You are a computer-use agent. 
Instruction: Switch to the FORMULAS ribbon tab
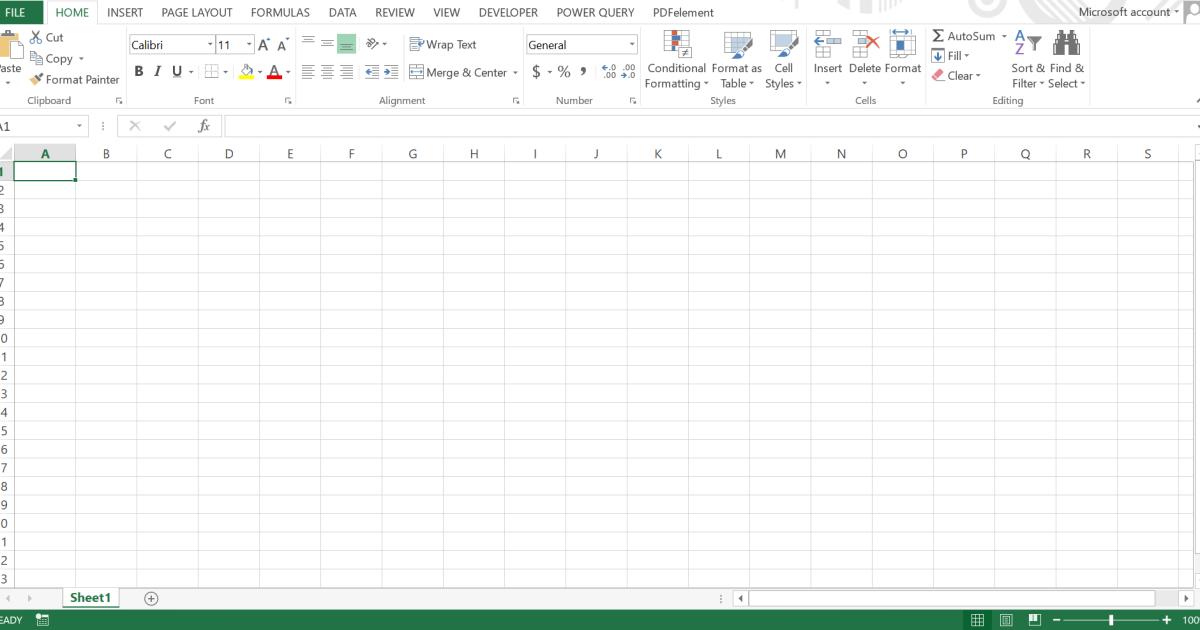pos(280,12)
